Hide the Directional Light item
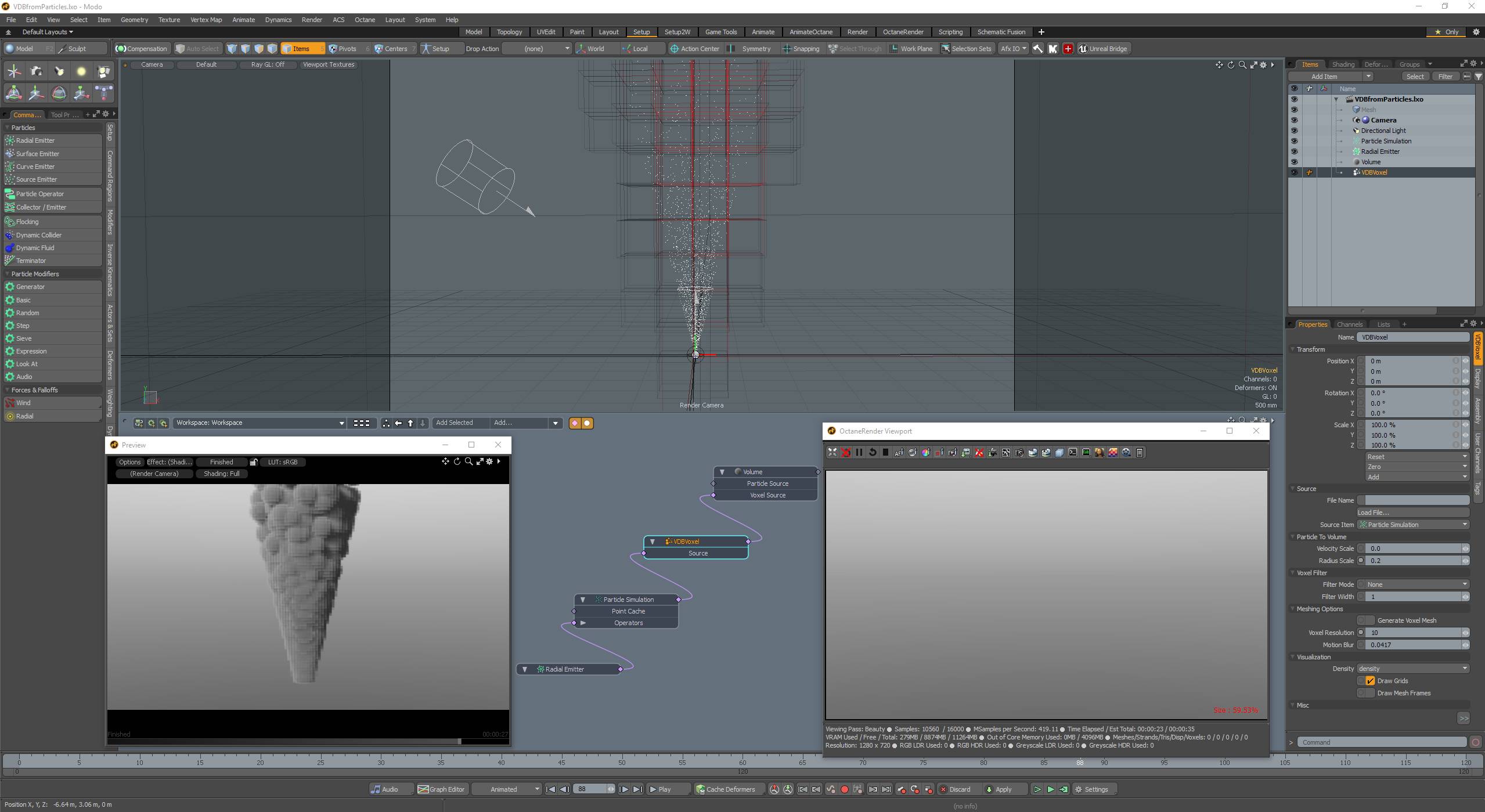Viewport: 1485px width, 812px height. click(x=1293, y=131)
